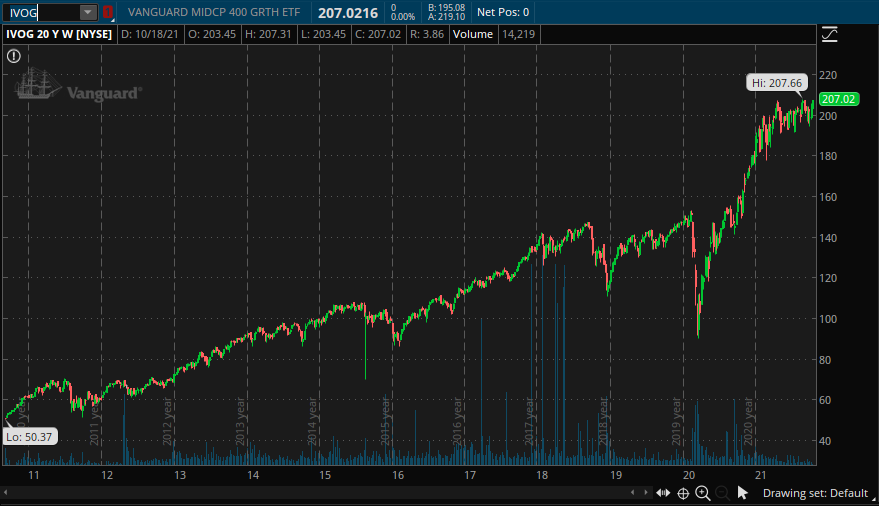879x506 pixels.
Task: Open the Drawing set: Default menu
Action: (815, 493)
